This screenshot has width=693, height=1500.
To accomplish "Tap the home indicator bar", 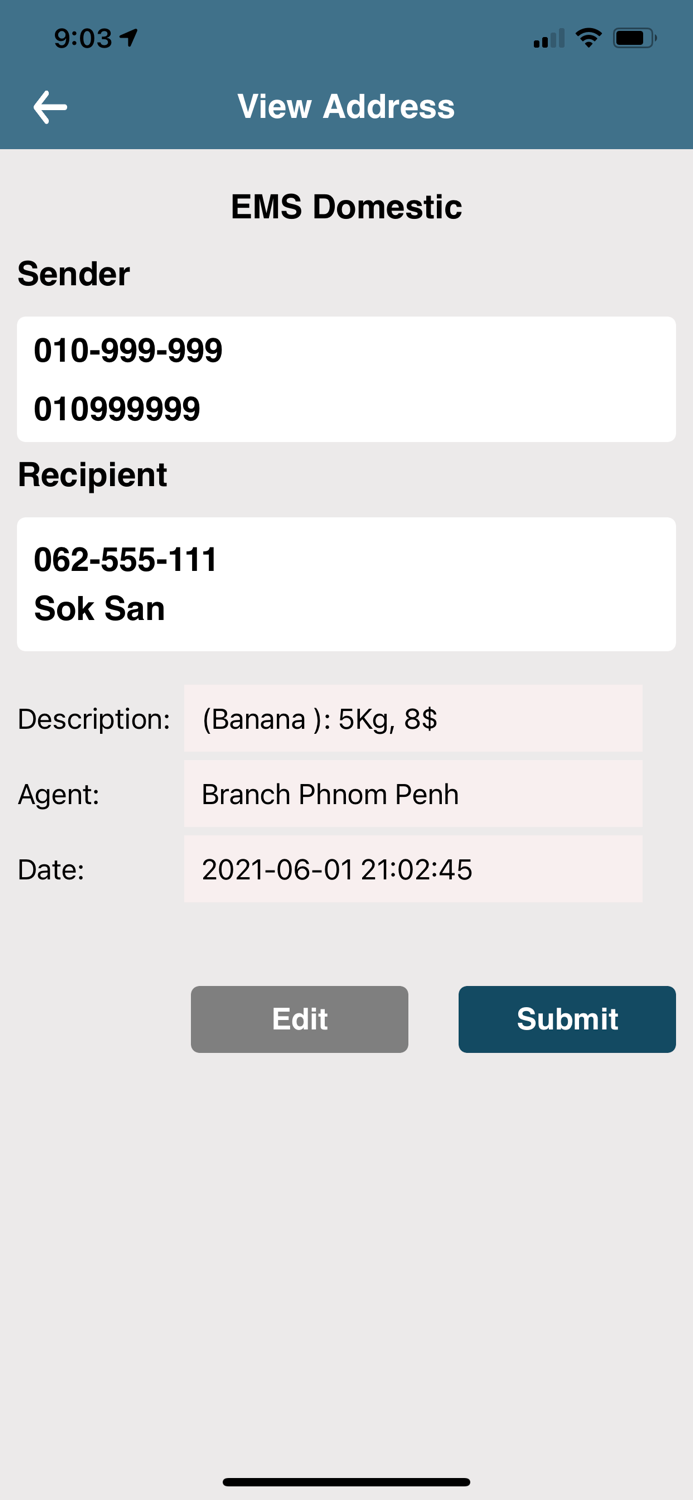I will (x=346, y=1482).
